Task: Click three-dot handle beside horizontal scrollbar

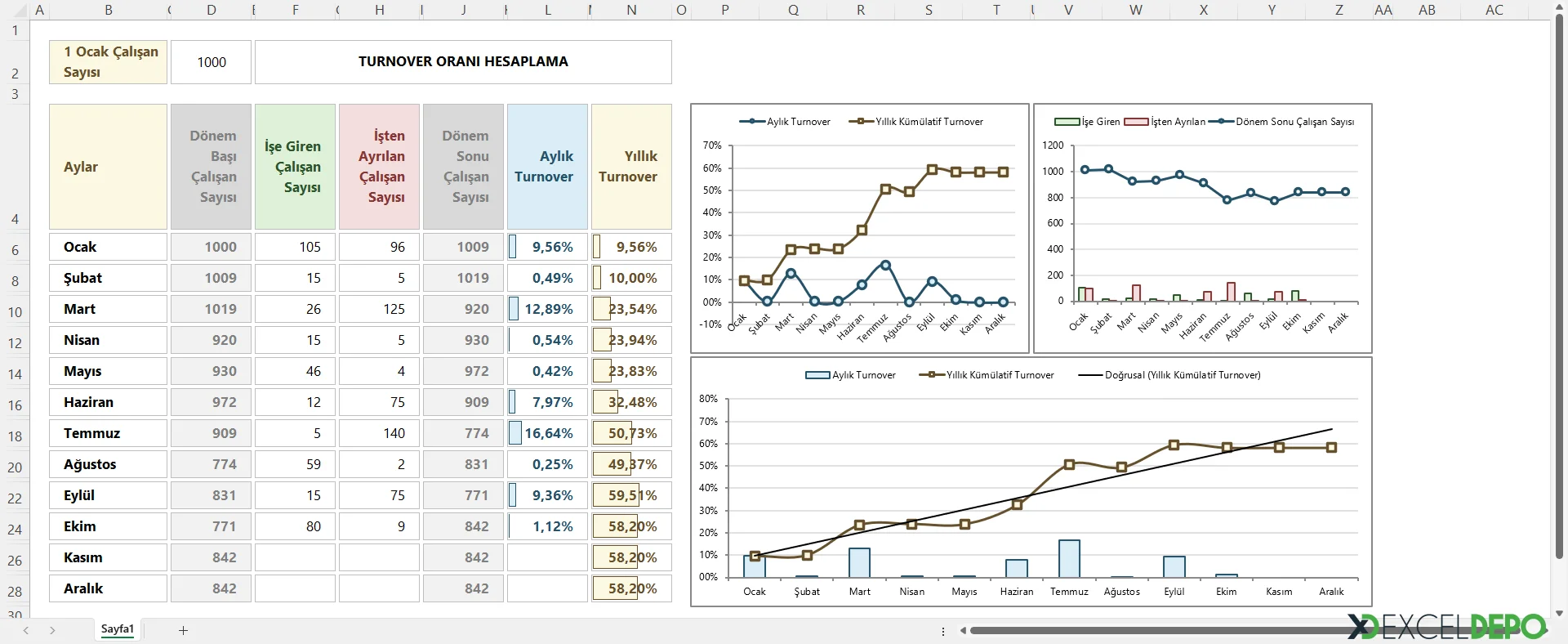Action: 943,631
